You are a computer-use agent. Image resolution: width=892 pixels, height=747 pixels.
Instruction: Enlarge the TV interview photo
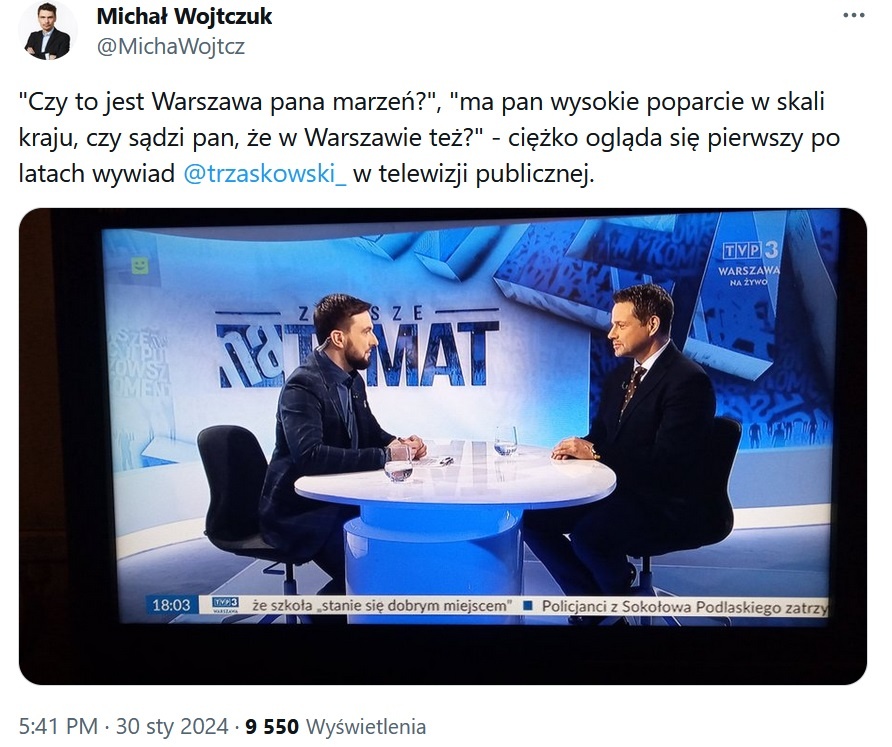coord(443,446)
